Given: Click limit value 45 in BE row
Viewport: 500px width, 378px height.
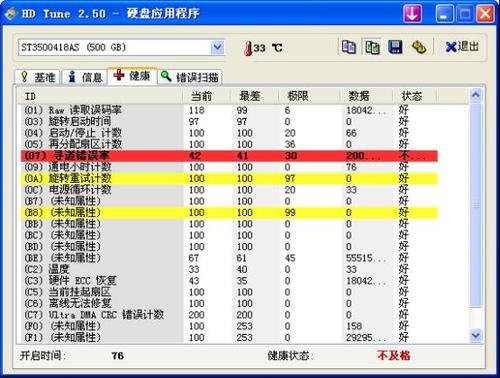Looking at the screenshot, I should click(290, 258).
